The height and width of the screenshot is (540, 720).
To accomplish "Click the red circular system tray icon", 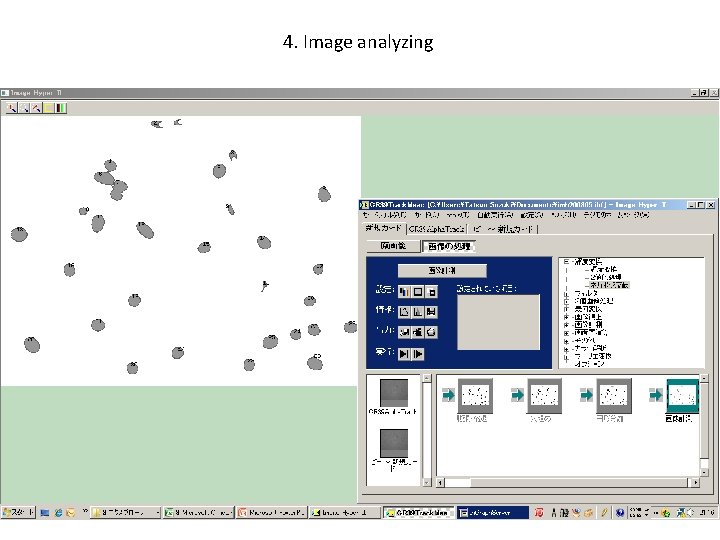I will pos(539,512).
